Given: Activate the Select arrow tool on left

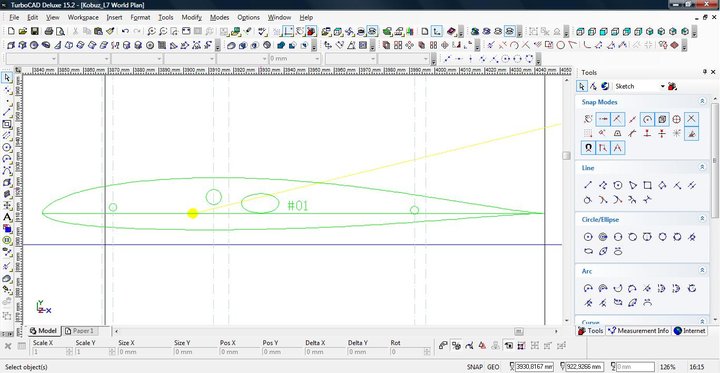Looking at the screenshot, I should pos(7,78).
